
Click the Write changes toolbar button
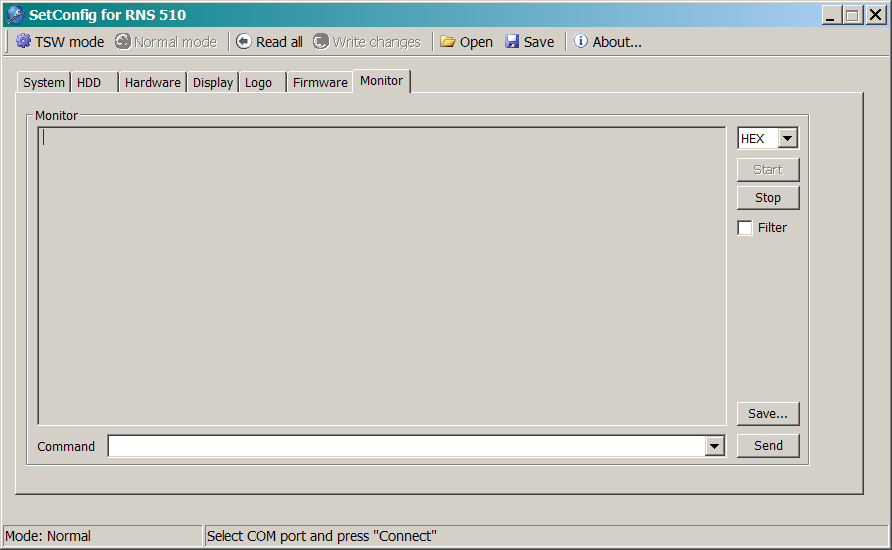tap(366, 42)
